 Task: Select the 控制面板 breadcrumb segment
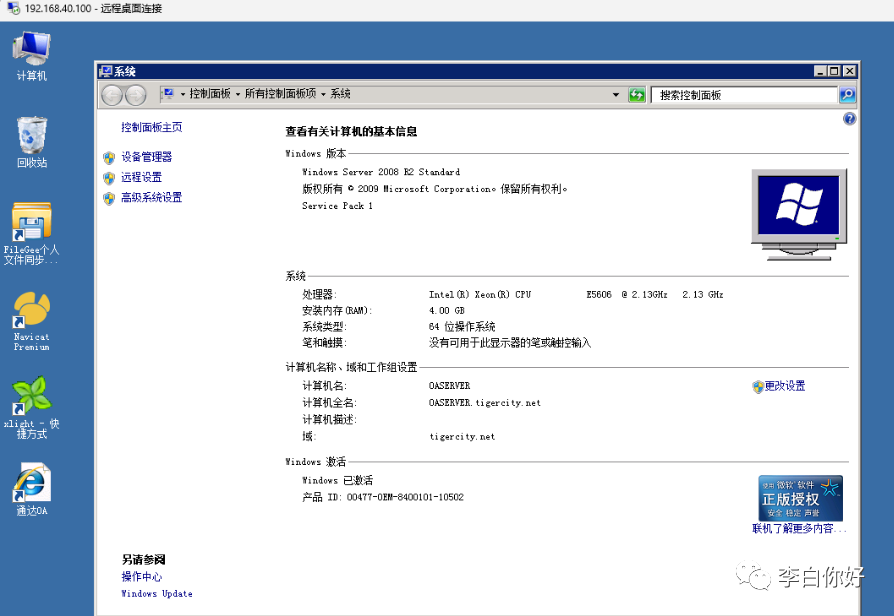tap(210, 94)
